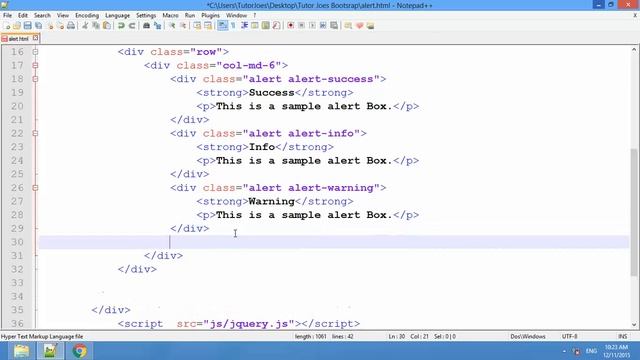
Task: Toggle the Function List toolbar icon
Action: [276, 26]
